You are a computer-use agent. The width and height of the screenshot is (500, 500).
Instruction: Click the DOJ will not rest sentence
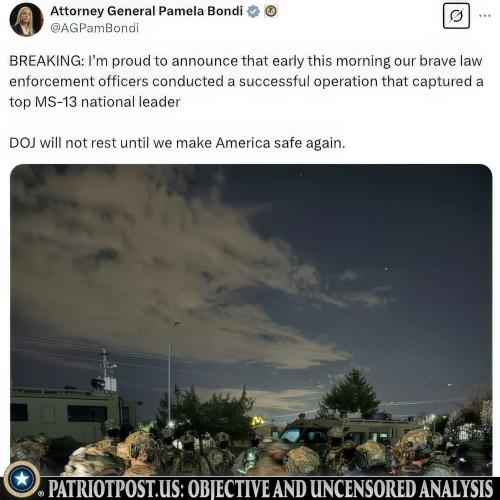(x=177, y=143)
